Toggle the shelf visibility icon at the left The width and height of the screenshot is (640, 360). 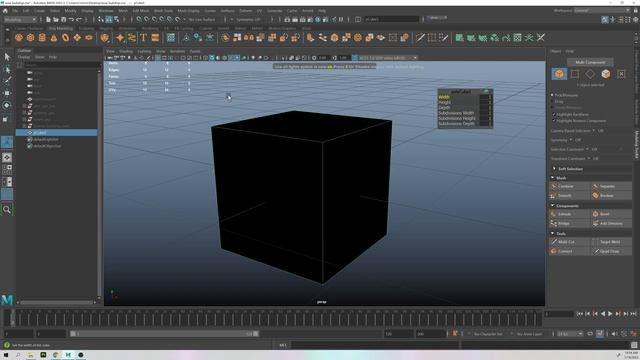pyautogui.click(x=7, y=29)
